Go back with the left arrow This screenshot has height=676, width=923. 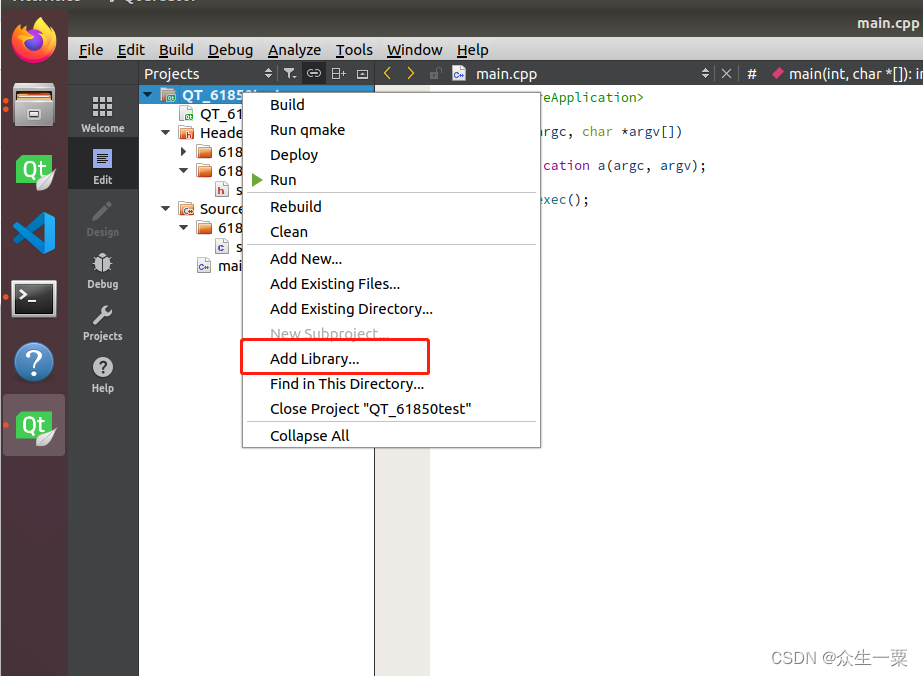click(387, 73)
